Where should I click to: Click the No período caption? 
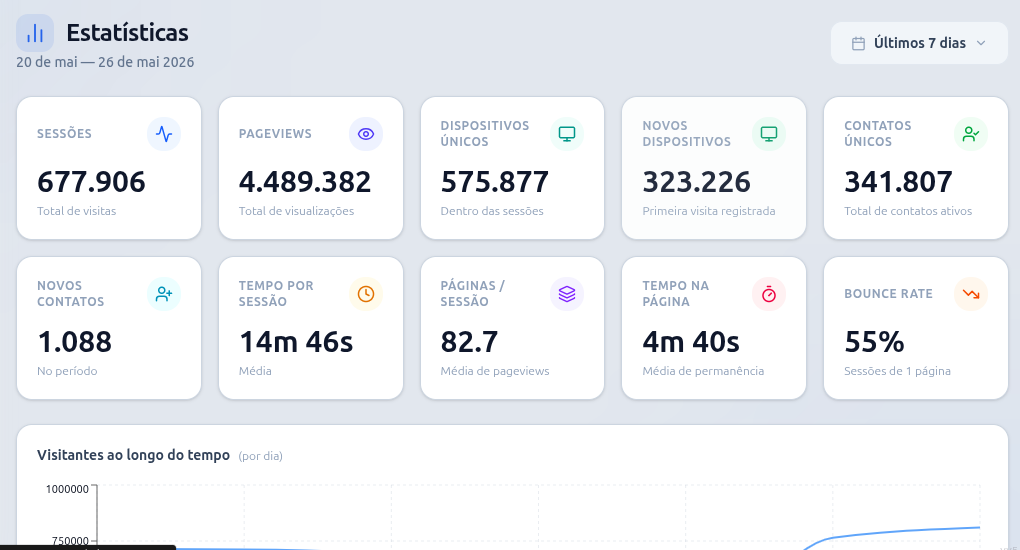click(67, 371)
